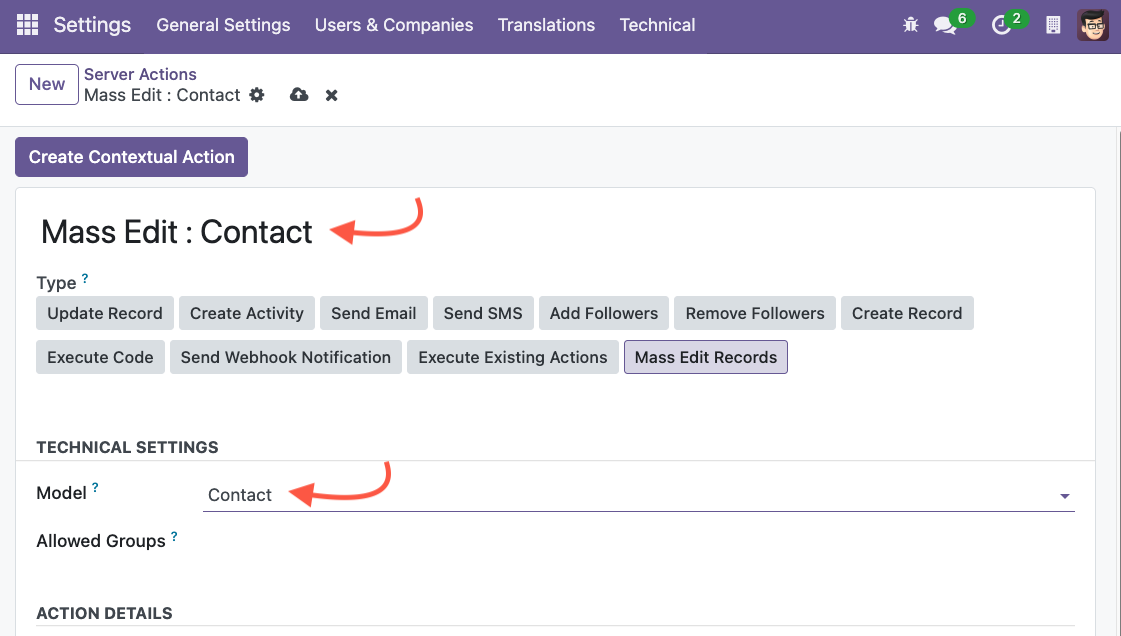Expand the Model dropdown arrow

click(x=1065, y=496)
